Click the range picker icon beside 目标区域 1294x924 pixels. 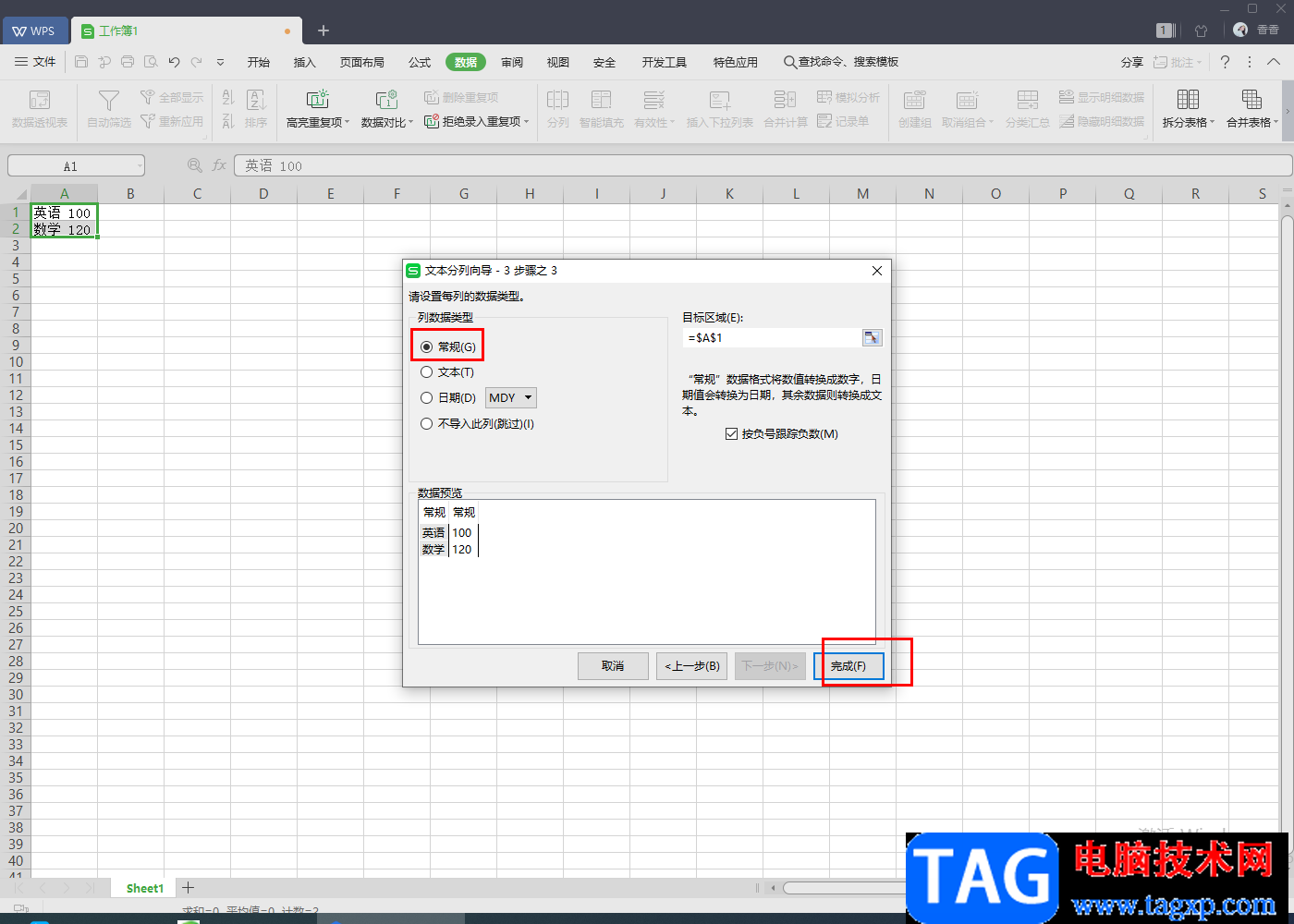click(872, 337)
